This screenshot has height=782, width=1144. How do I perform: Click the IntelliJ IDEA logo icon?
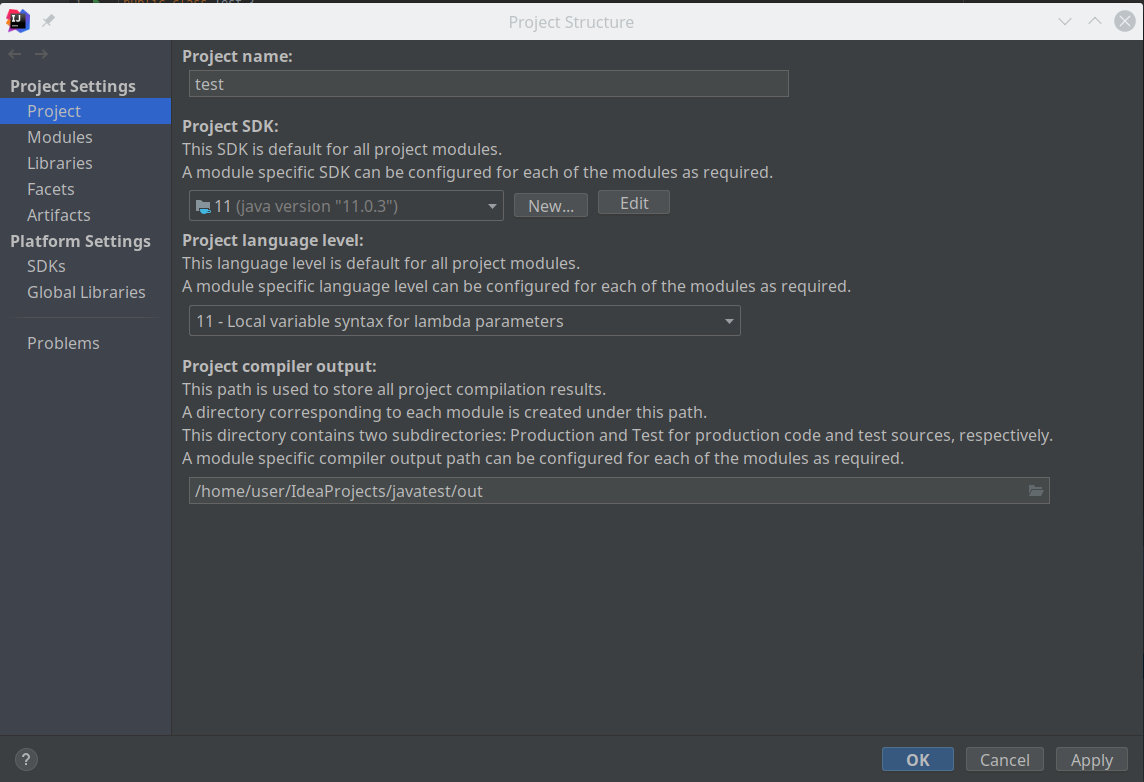click(18, 21)
